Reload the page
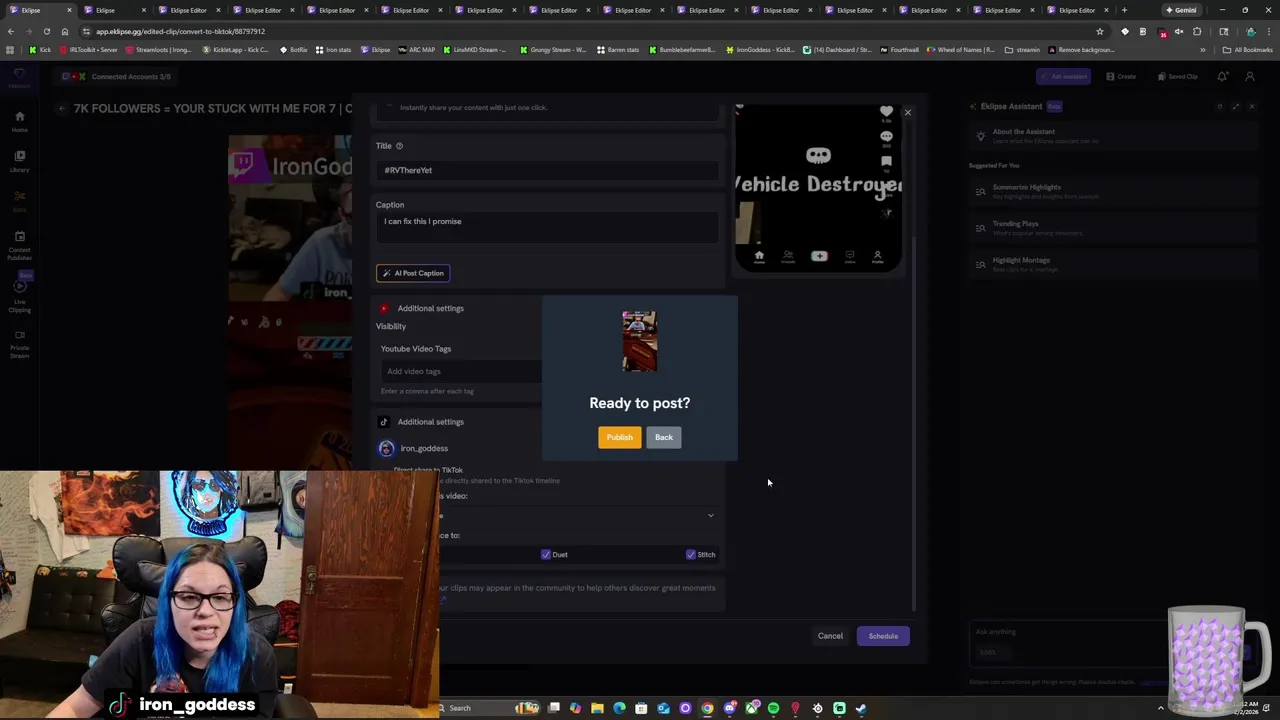The image size is (1280, 720). pyautogui.click(x=46, y=31)
